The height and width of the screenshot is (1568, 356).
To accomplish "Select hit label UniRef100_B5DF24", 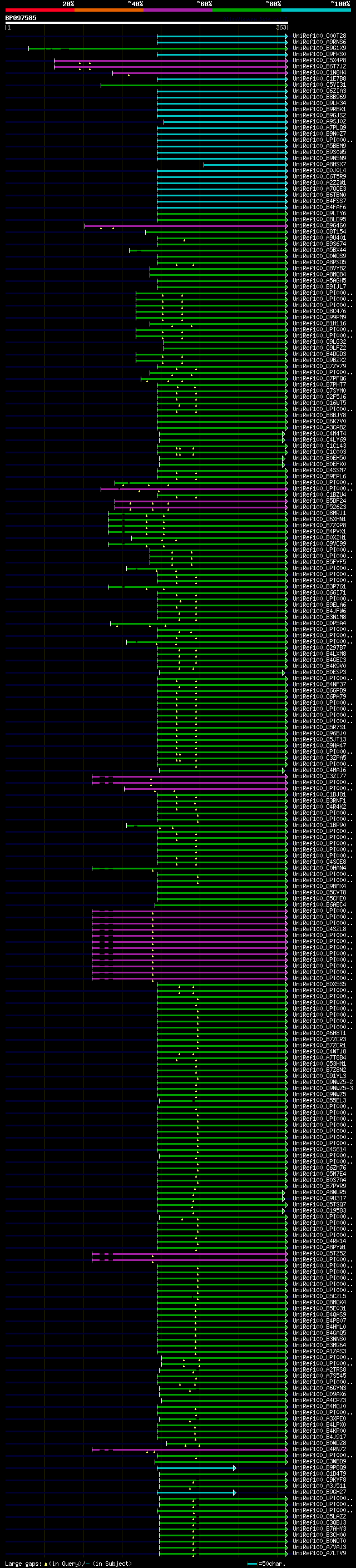I will tap(319, 501).
